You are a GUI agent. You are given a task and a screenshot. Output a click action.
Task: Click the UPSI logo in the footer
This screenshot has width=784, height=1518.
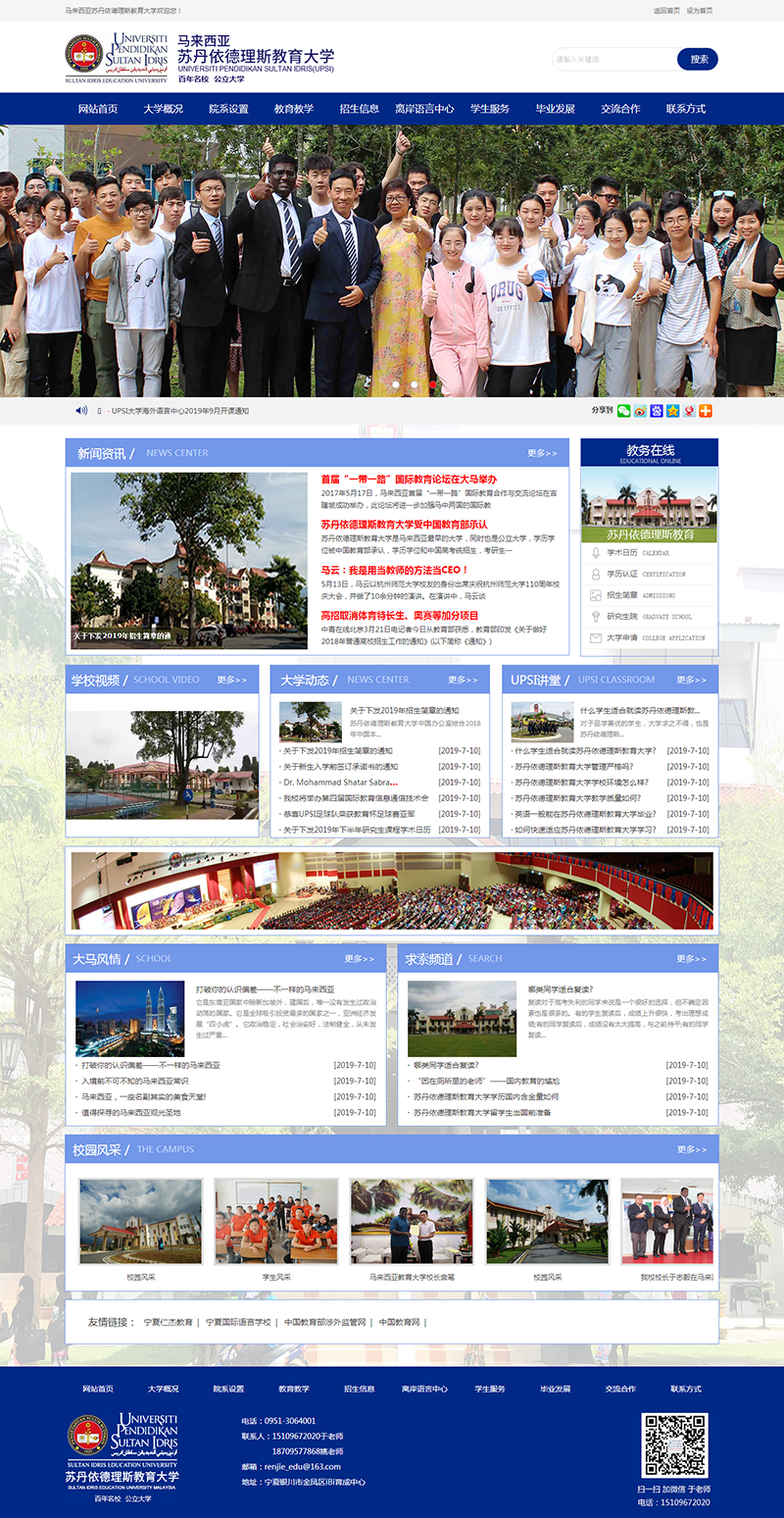tap(122, 1457)
